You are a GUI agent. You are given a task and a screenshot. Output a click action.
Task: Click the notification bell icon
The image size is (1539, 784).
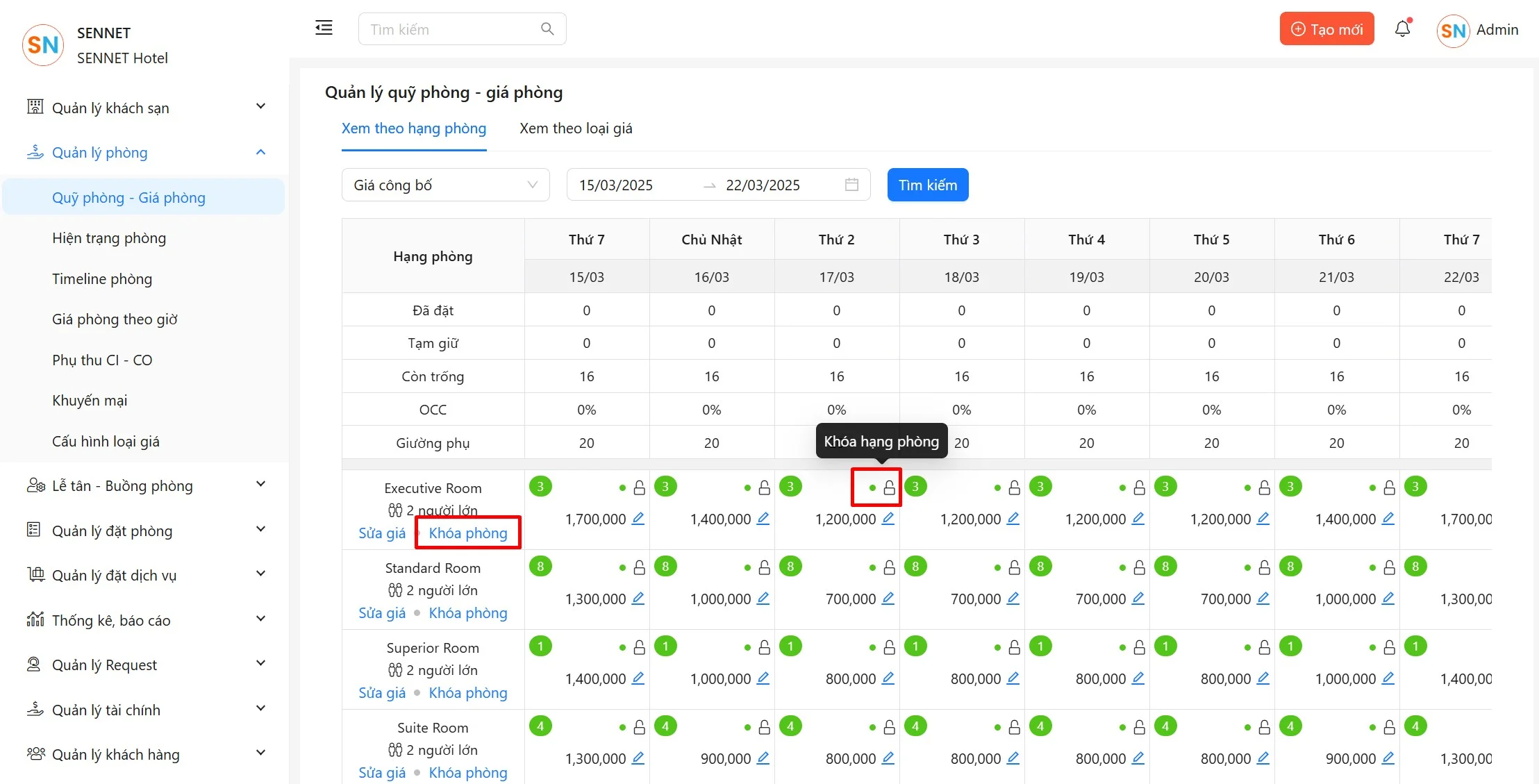click(x=1402, y=29)
